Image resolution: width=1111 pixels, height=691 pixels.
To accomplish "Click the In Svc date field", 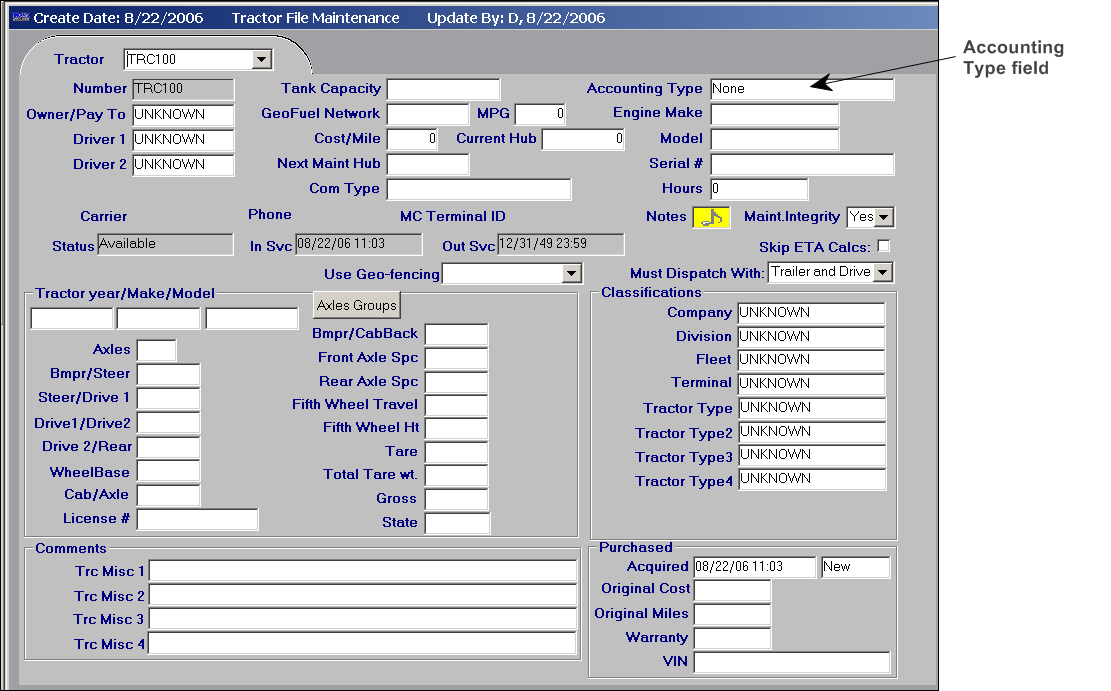I will pos(359,245).
